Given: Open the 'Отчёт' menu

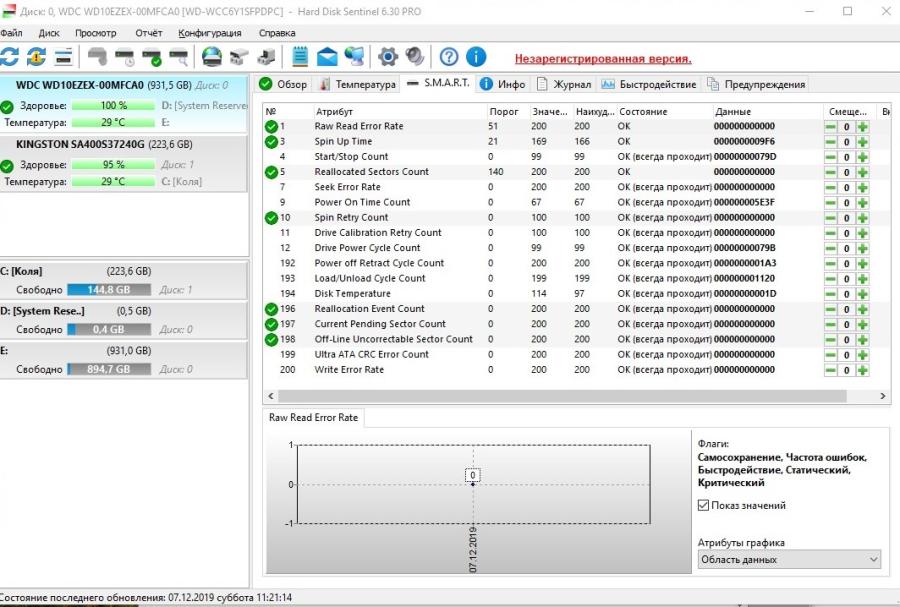Looking at the screenshot, I should pyautogui.click(x=148, y=33).
